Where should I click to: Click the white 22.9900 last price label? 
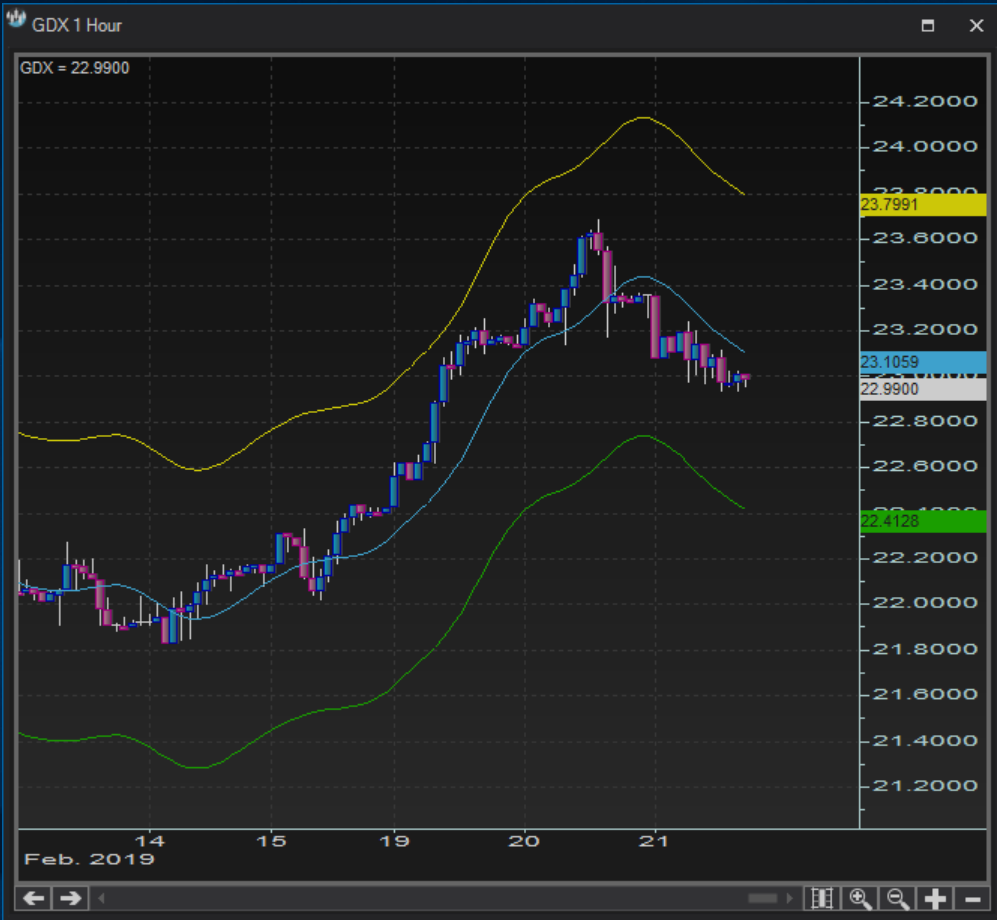click(x=923, y=389)
